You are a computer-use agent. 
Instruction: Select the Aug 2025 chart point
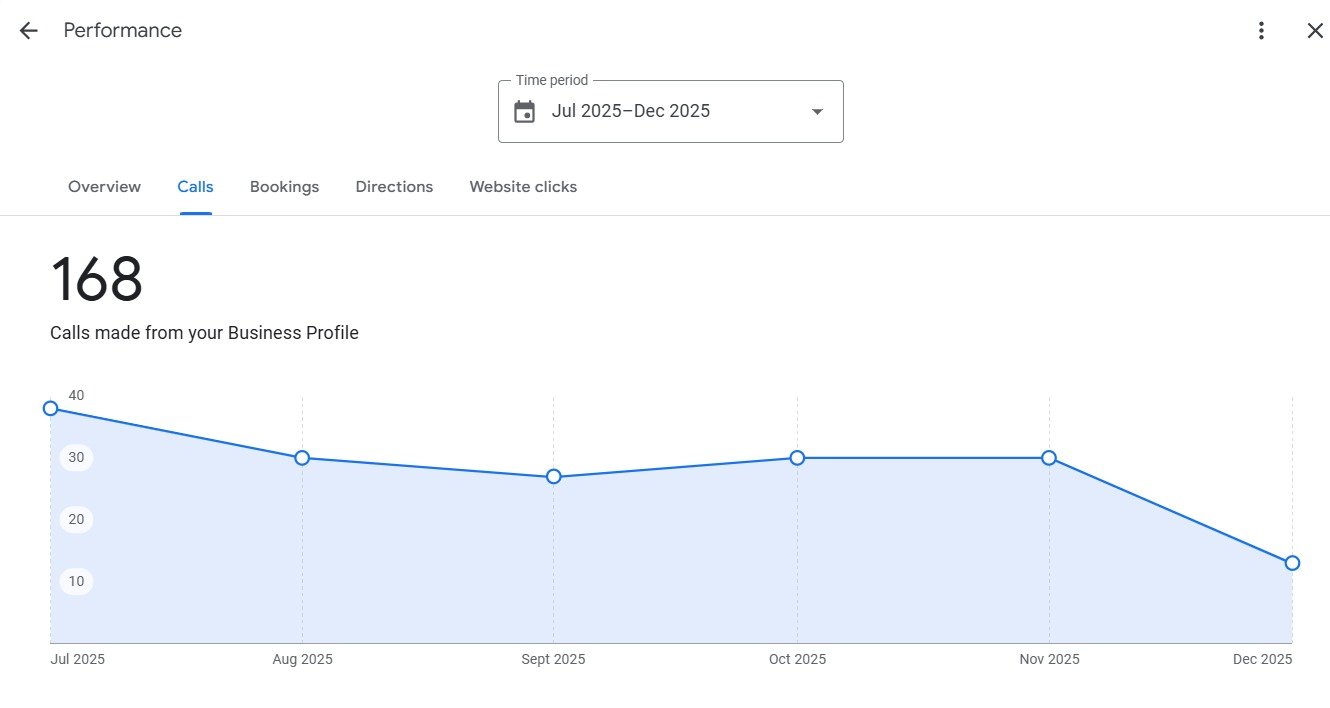pos(302,458)
